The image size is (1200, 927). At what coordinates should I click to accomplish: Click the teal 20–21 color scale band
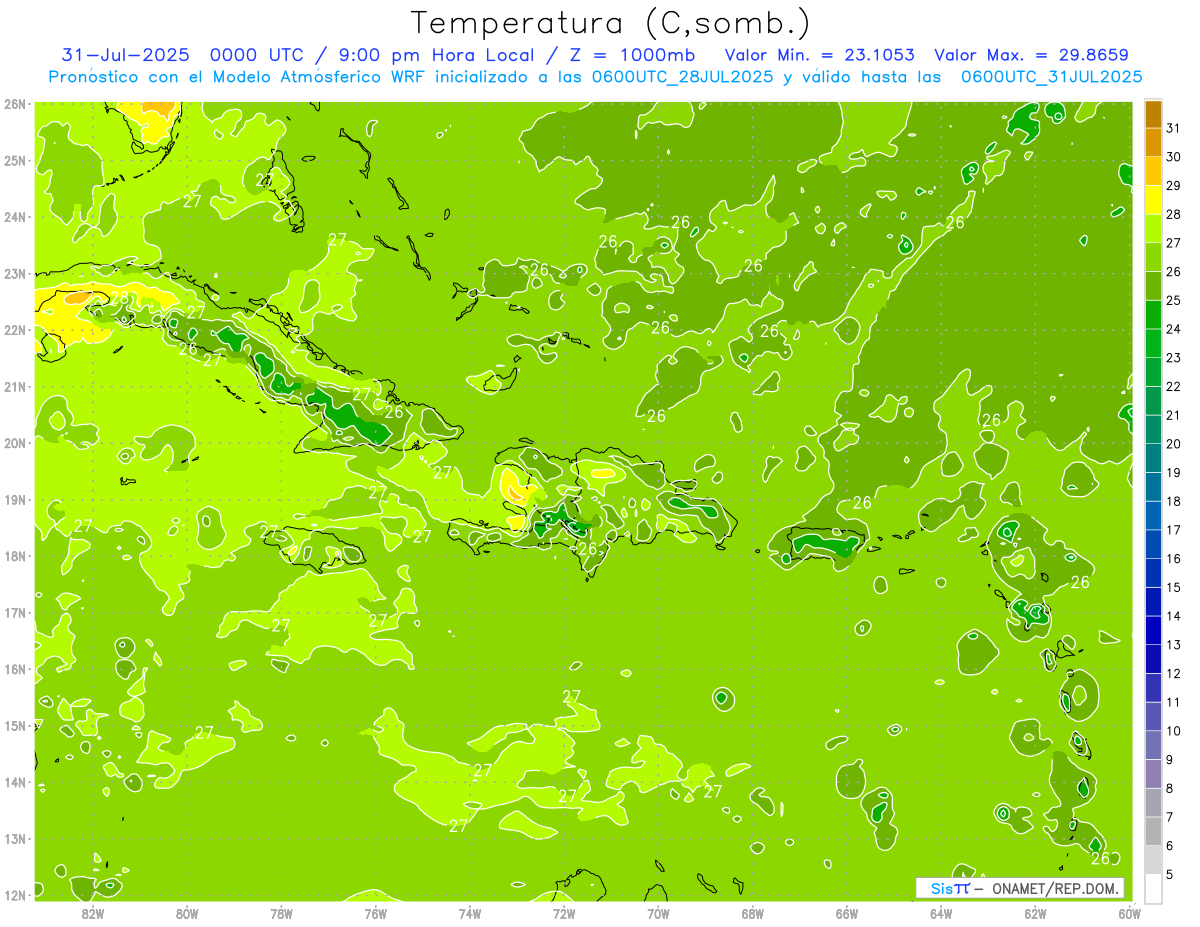click(1153, 430)
